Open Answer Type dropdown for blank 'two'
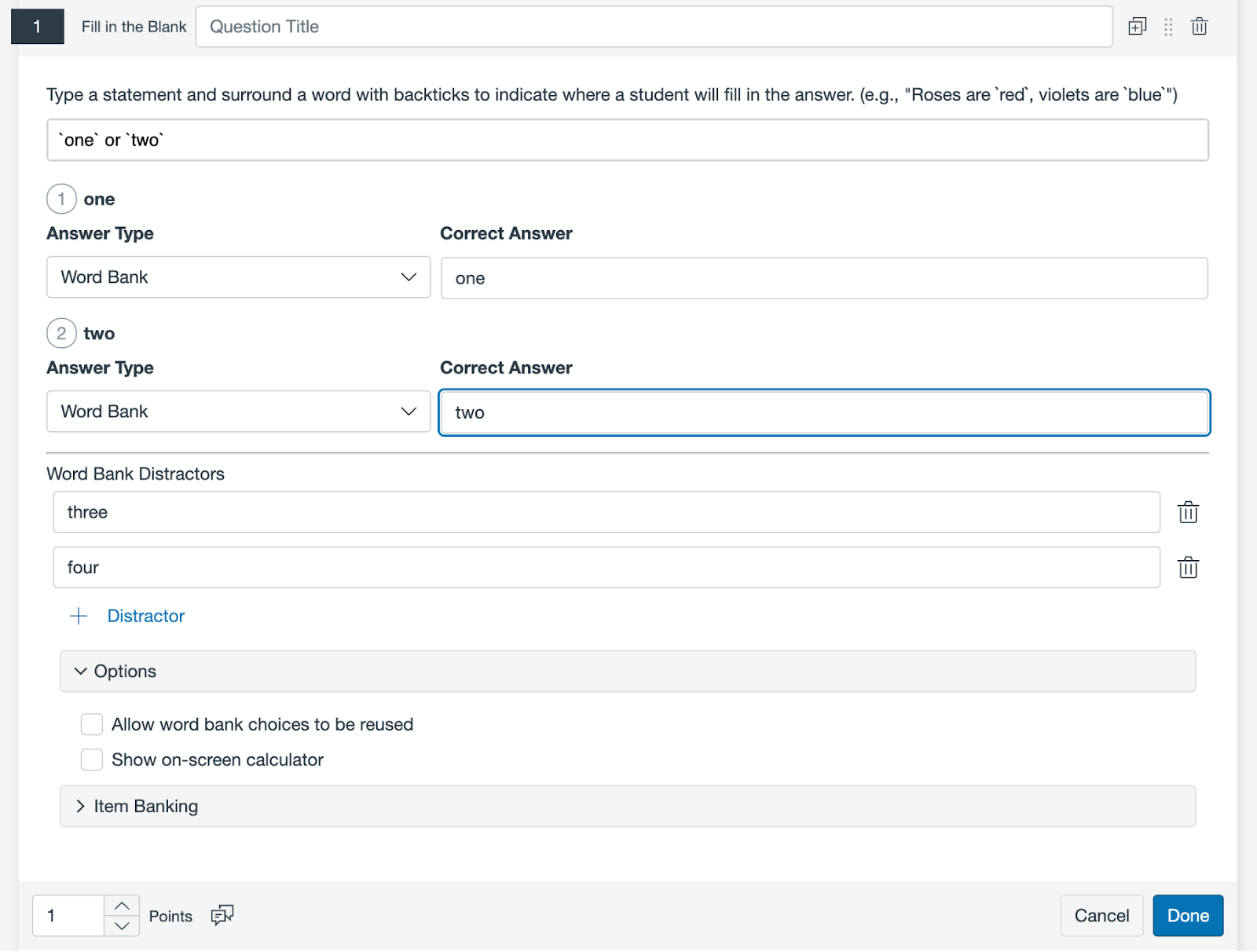 coord(238,412)
